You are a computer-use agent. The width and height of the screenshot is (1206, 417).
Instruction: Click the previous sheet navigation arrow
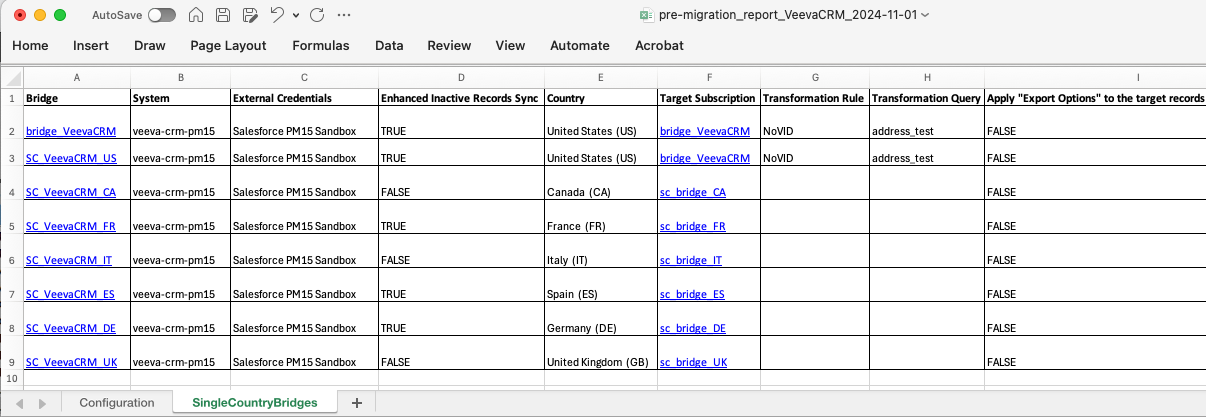coord(20,403)
